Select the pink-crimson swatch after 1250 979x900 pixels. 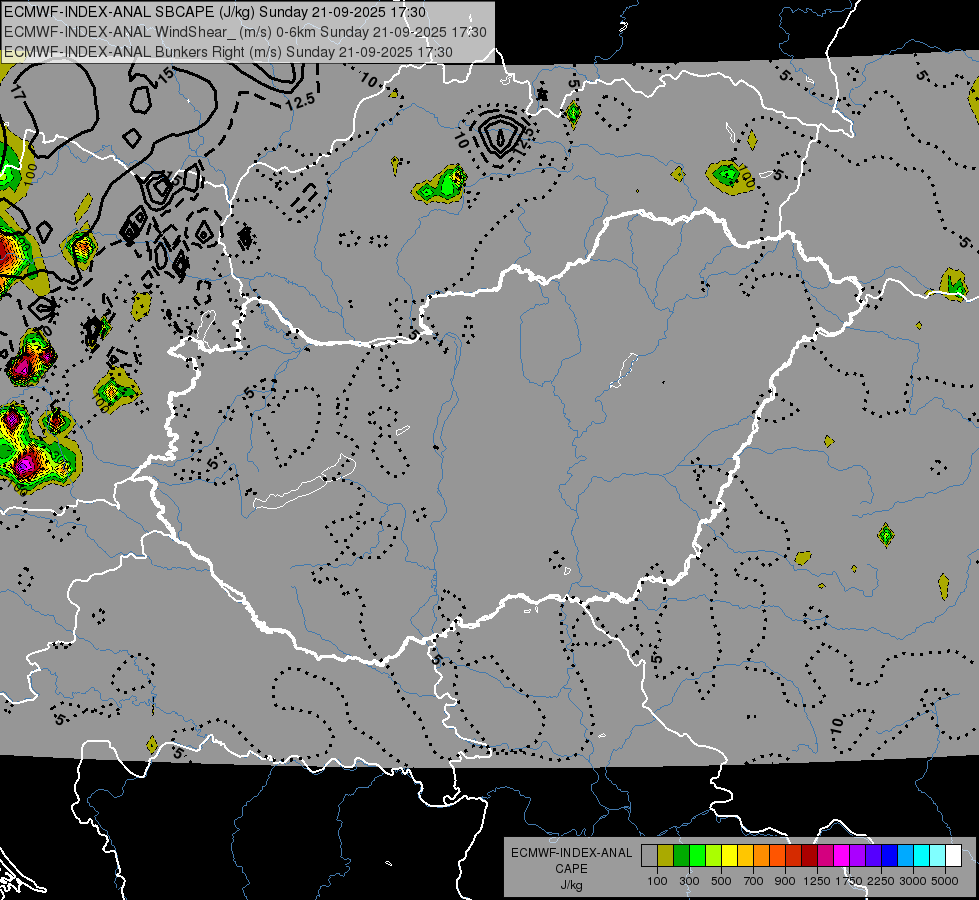coord(825,856)
